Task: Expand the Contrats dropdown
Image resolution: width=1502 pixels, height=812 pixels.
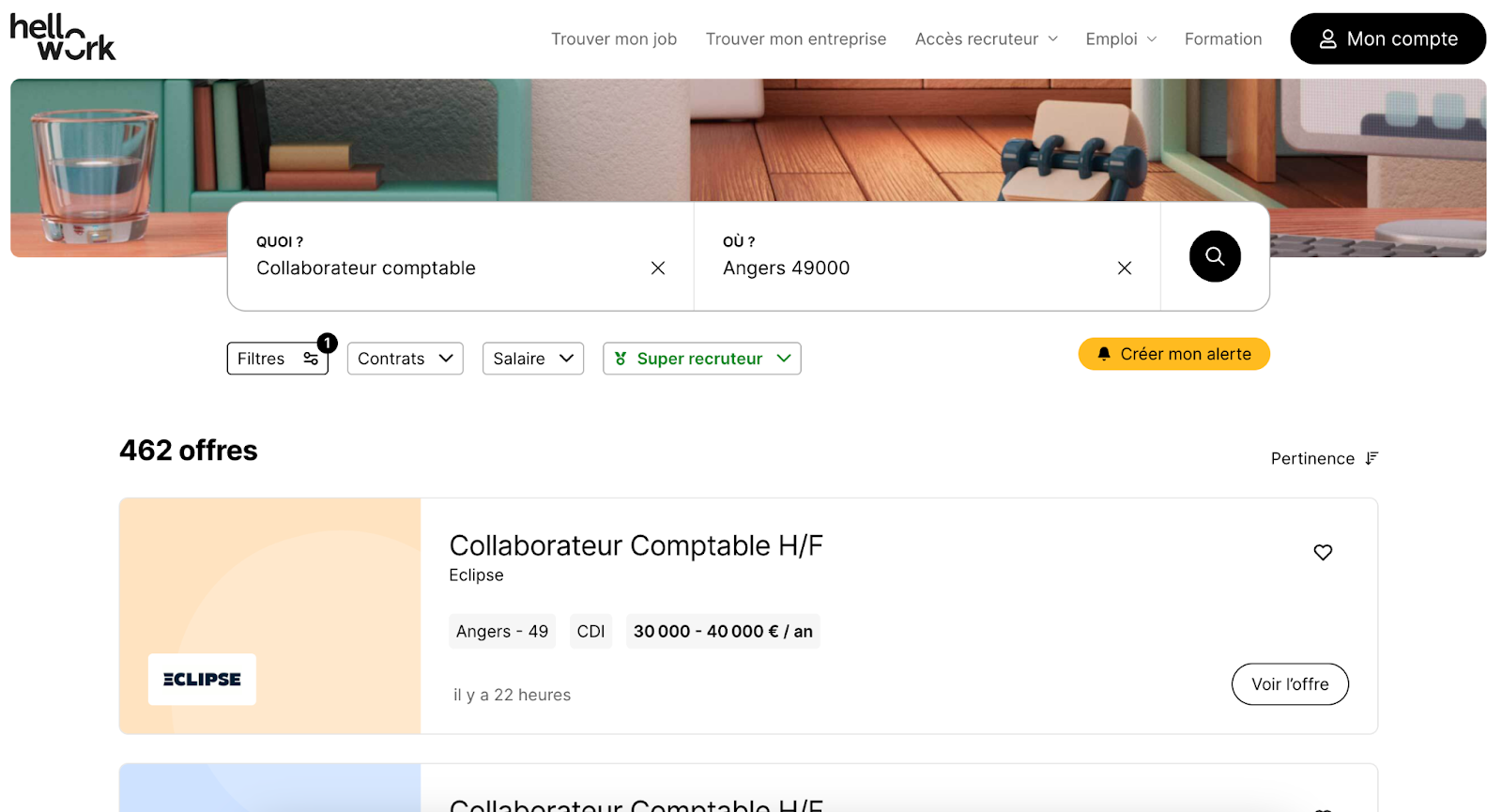Action: [406, 359]
